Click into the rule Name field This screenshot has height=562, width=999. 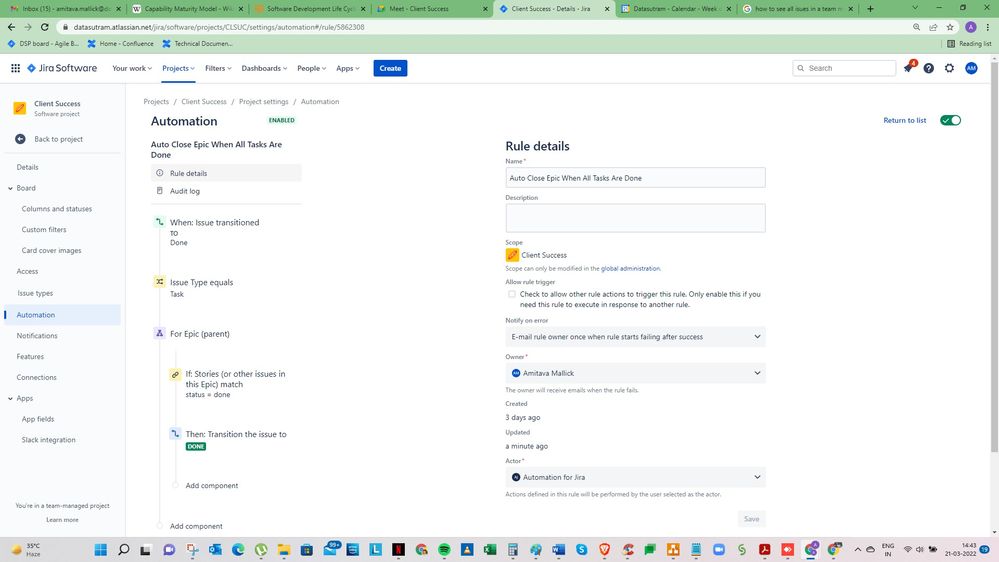pos(635,178)
